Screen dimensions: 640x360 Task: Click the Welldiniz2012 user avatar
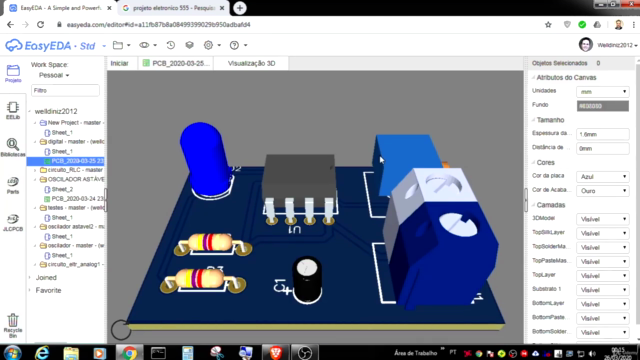click(x=586, y=45)
